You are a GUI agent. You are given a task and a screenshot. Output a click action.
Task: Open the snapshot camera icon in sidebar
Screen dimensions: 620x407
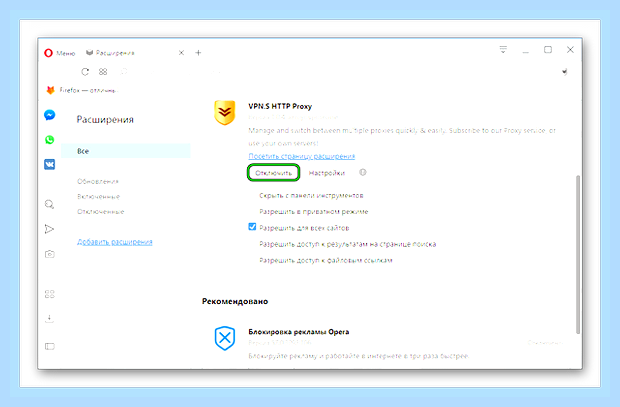[x=49, y=254]
